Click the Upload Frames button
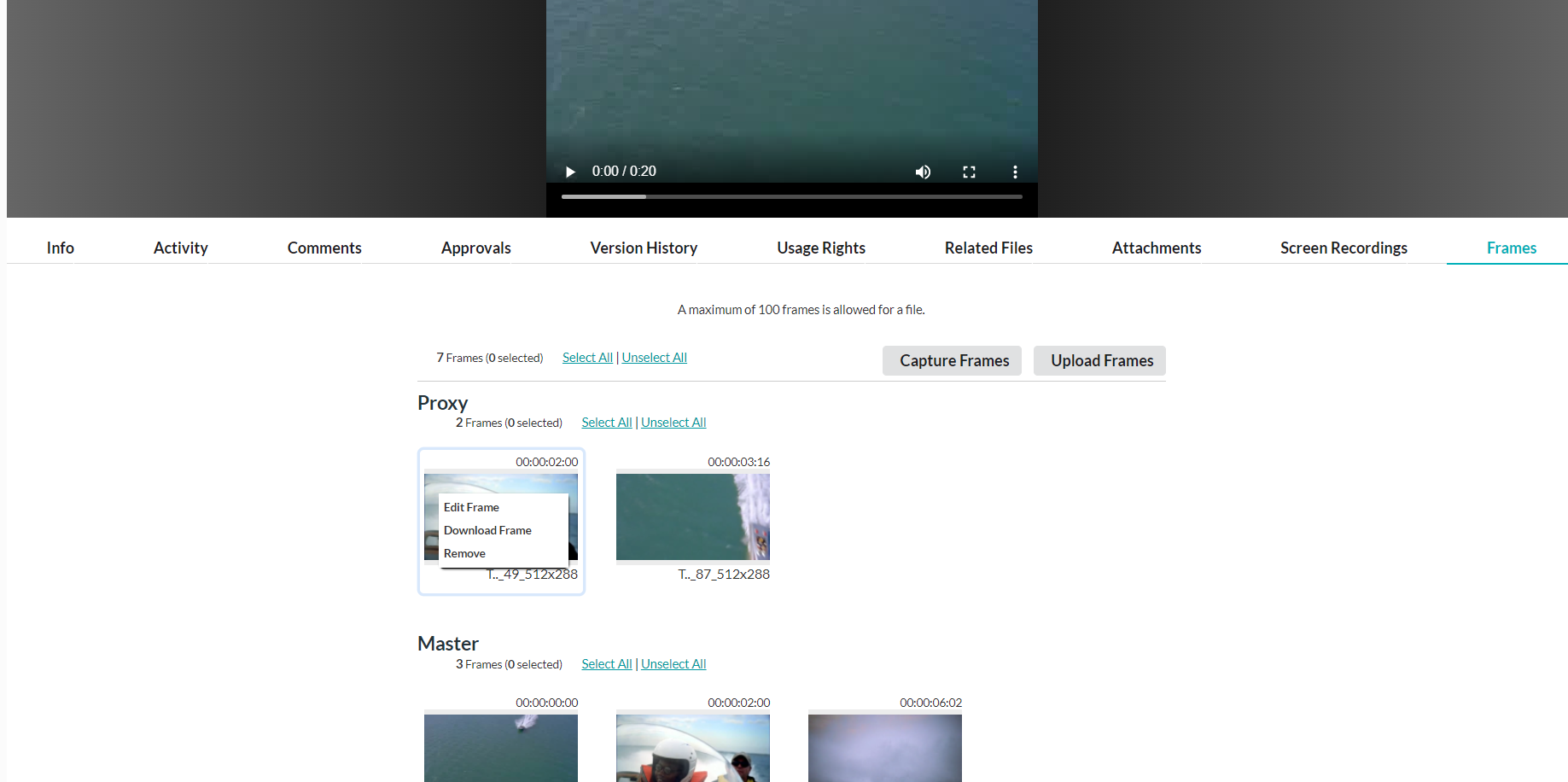 point(1099,360)
